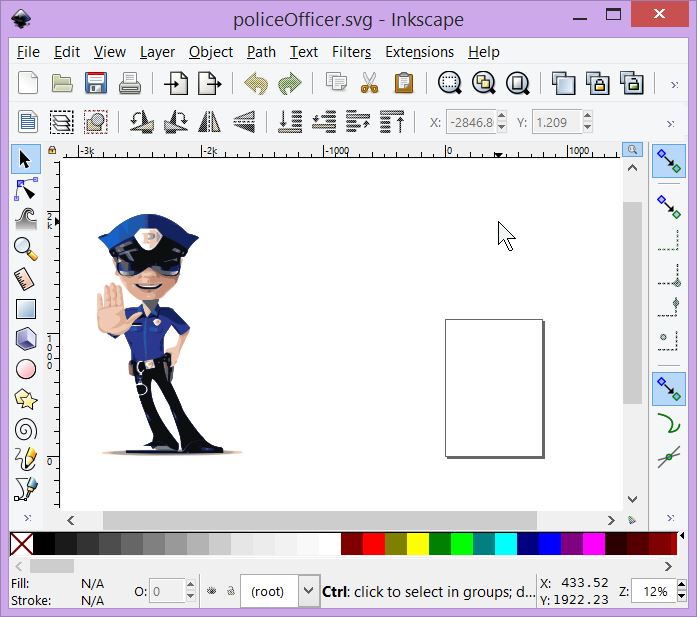This screenshot has height=617, width=697.
Task: Select the Rectangle tool
Action: pyautogui.click(x=26, y=309)
